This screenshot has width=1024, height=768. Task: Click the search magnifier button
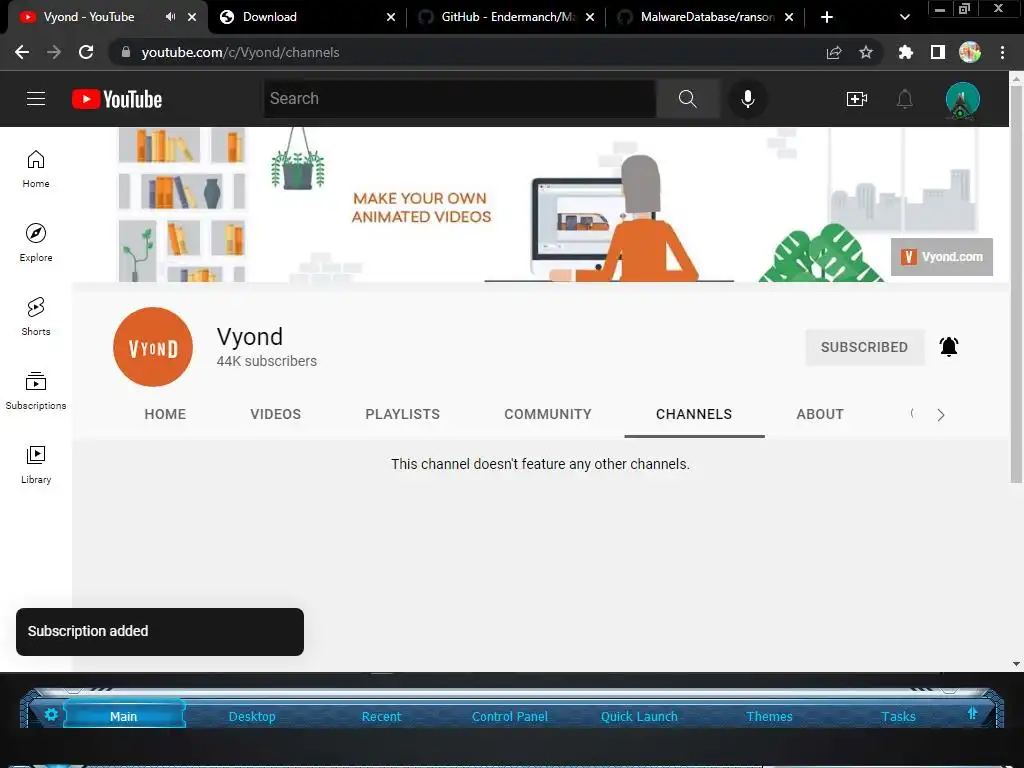coord(688,99)
